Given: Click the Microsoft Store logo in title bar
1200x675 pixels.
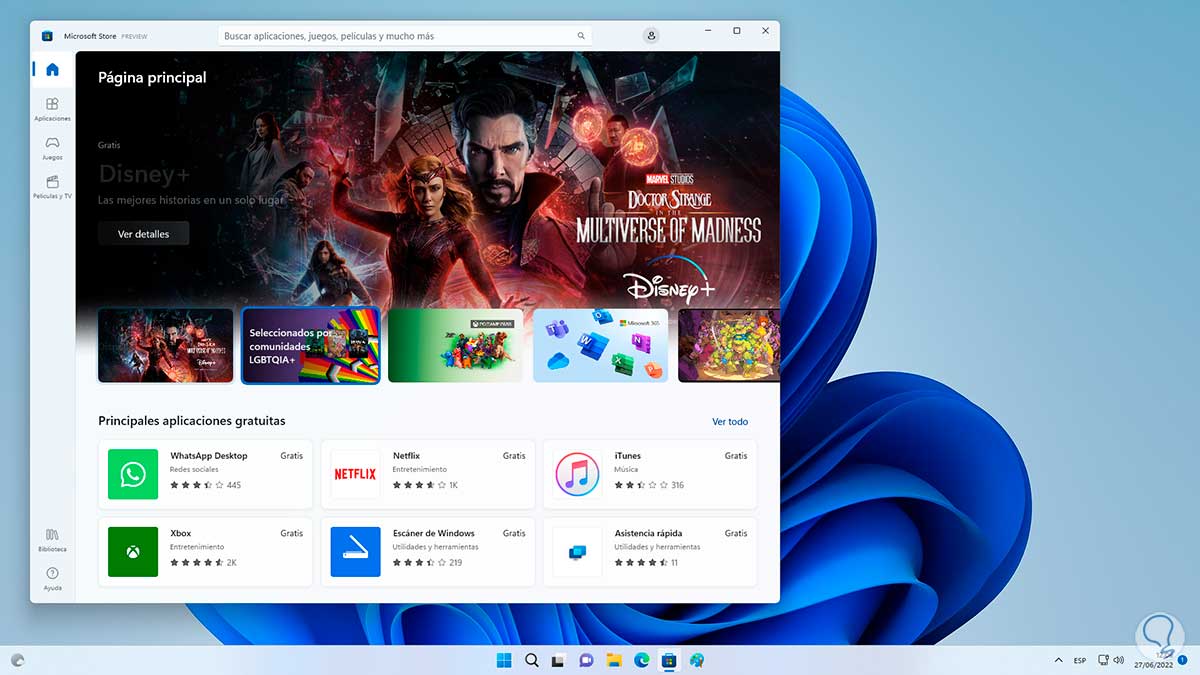Looking at the screenshot, I should [47, 36].
